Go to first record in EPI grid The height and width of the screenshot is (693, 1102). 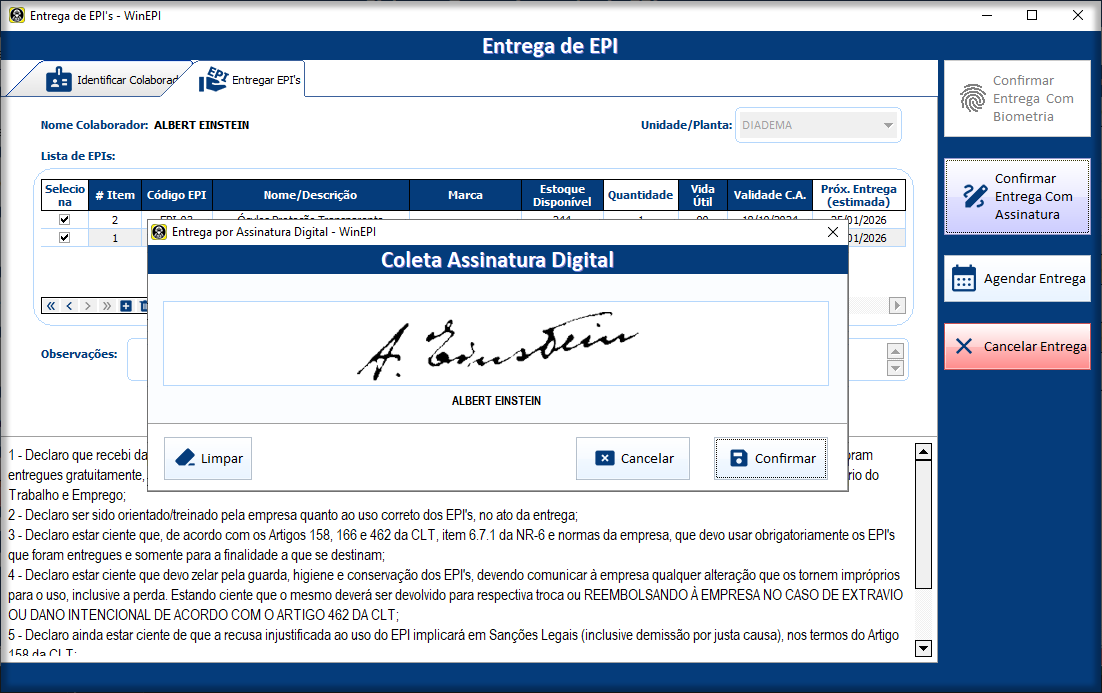coord(51,306)
